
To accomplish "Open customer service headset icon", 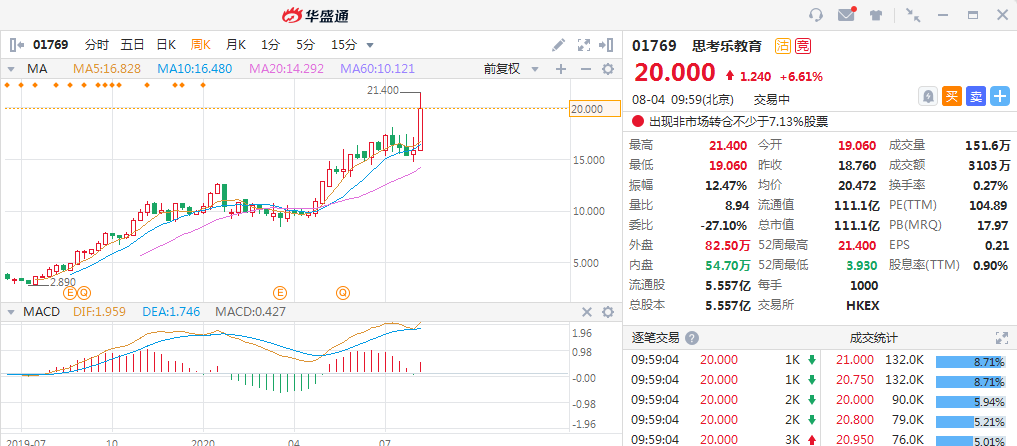I will [816, 15].
